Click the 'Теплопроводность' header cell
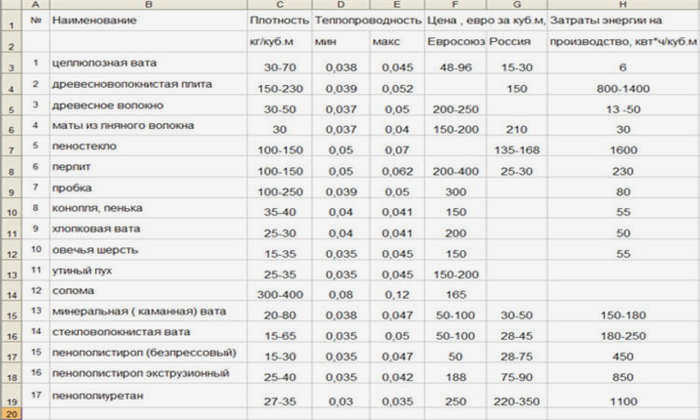This screenshot has width=700, height=420. 368,21
